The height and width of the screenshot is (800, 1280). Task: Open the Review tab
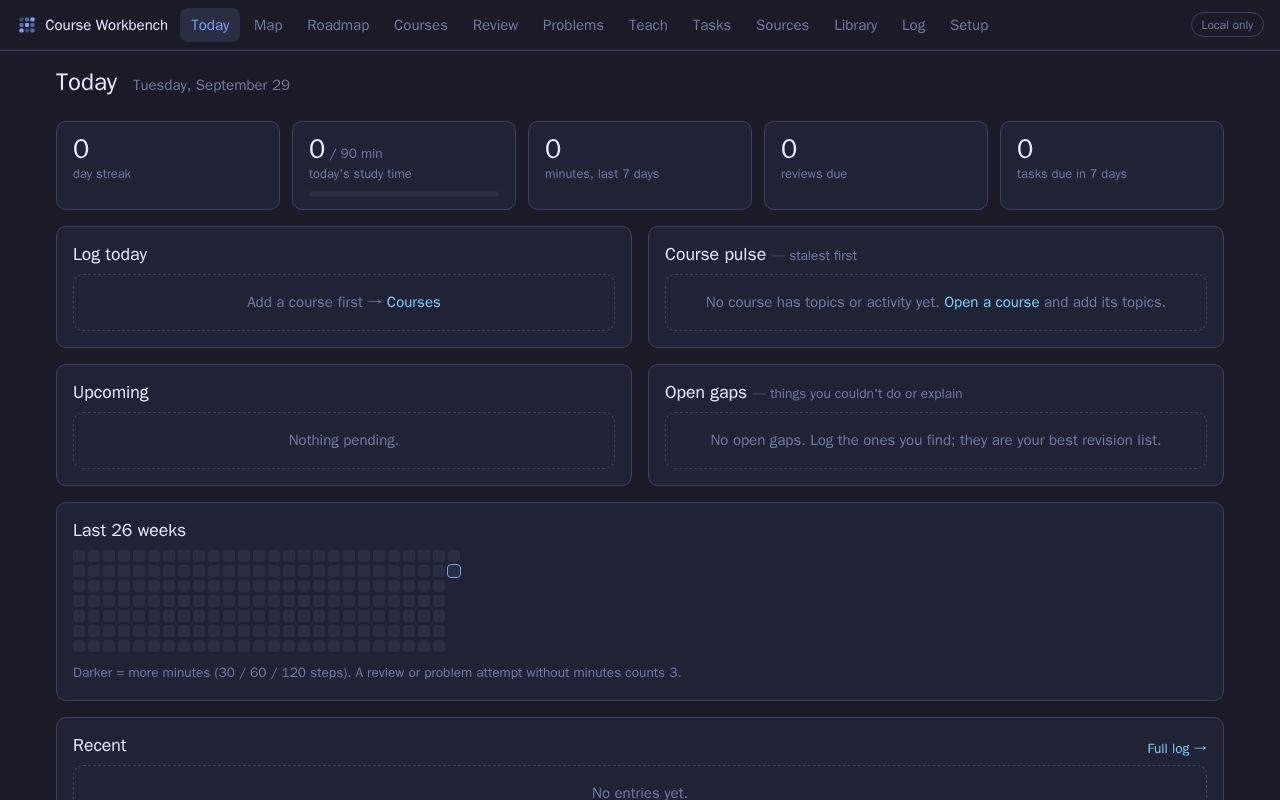pos(495,25)
